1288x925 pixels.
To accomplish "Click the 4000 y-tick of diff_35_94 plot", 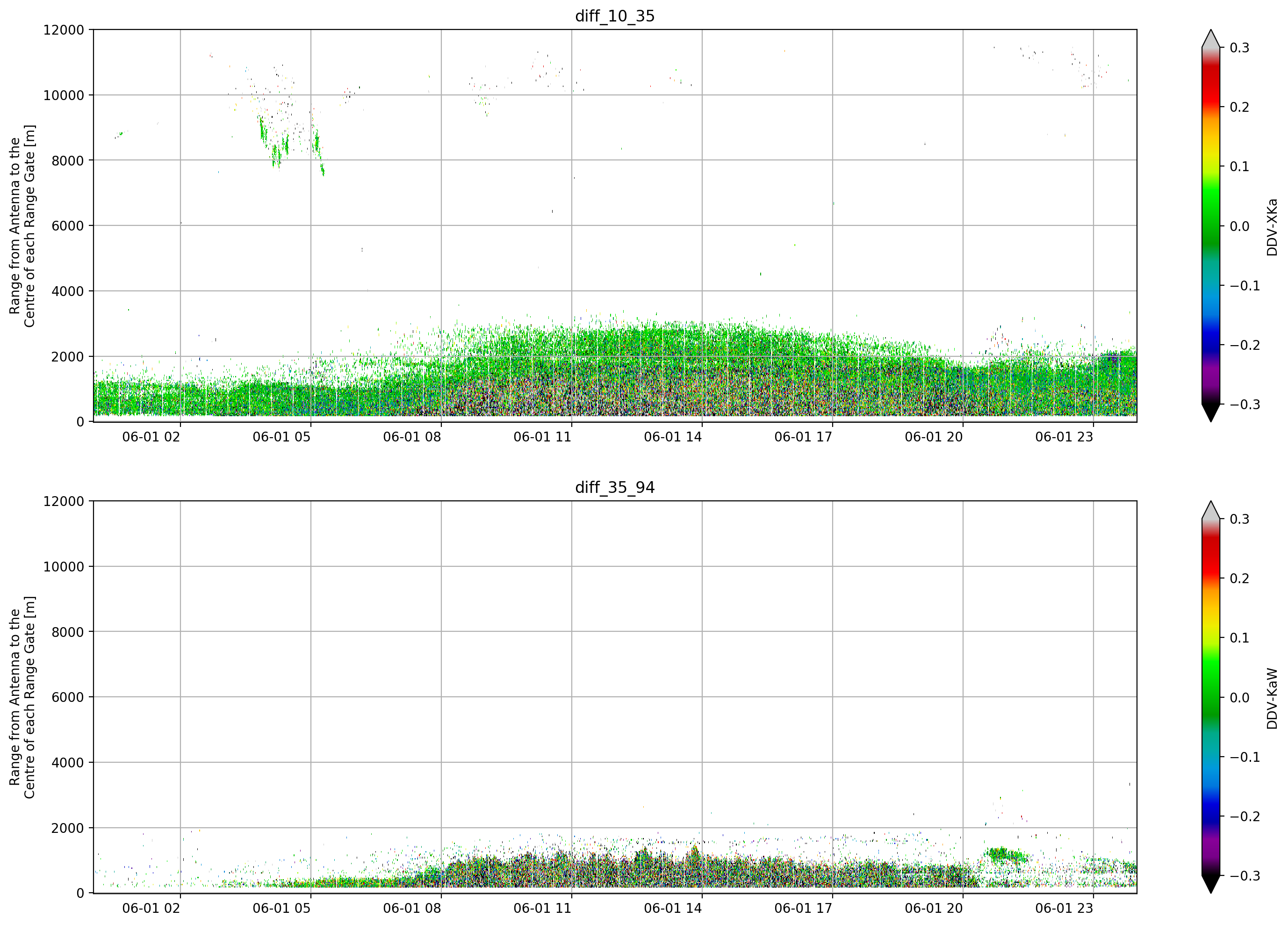I will click(x=68, y=763).
